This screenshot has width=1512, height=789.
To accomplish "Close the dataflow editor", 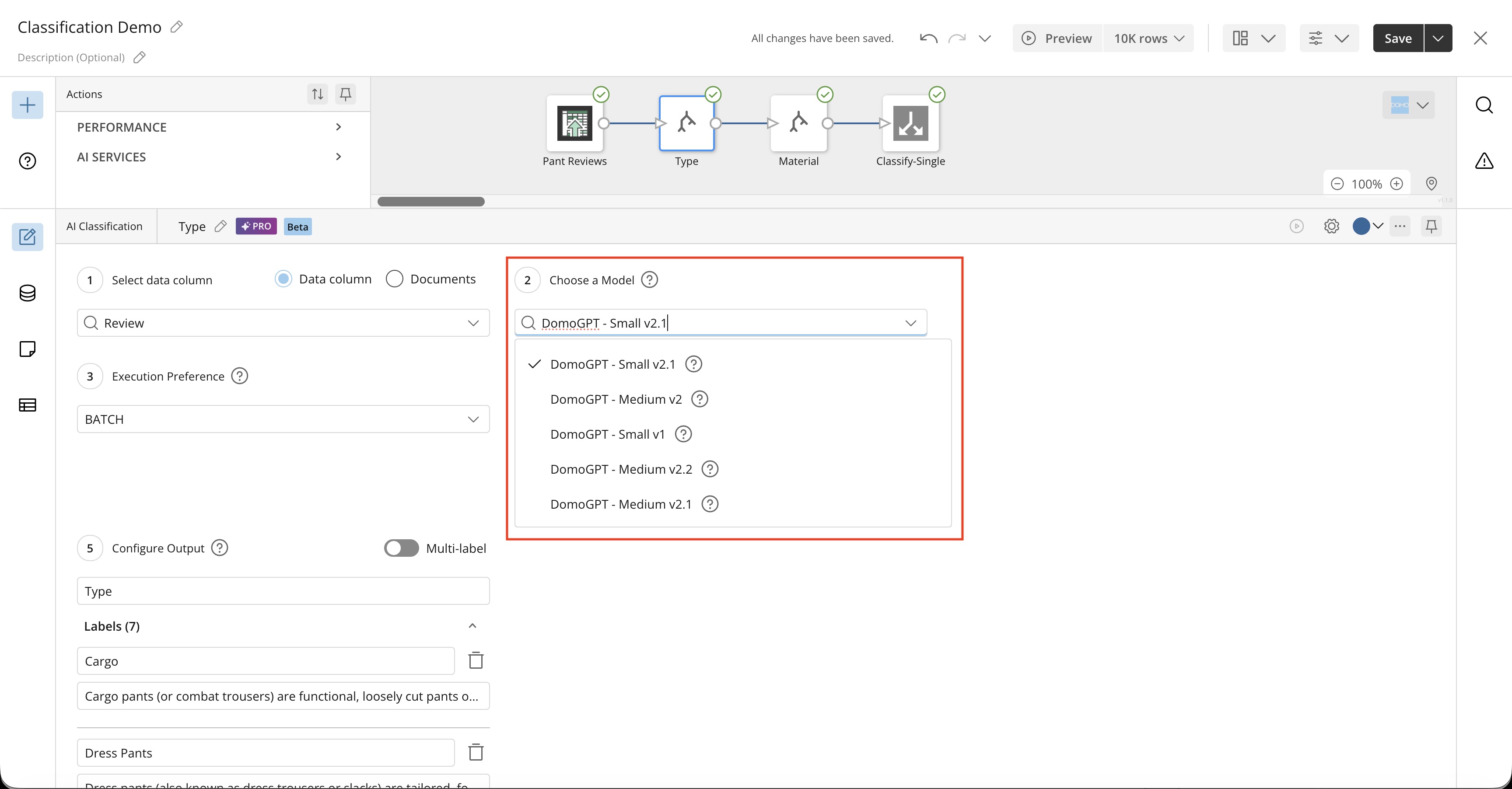I will click(1480, 38).
